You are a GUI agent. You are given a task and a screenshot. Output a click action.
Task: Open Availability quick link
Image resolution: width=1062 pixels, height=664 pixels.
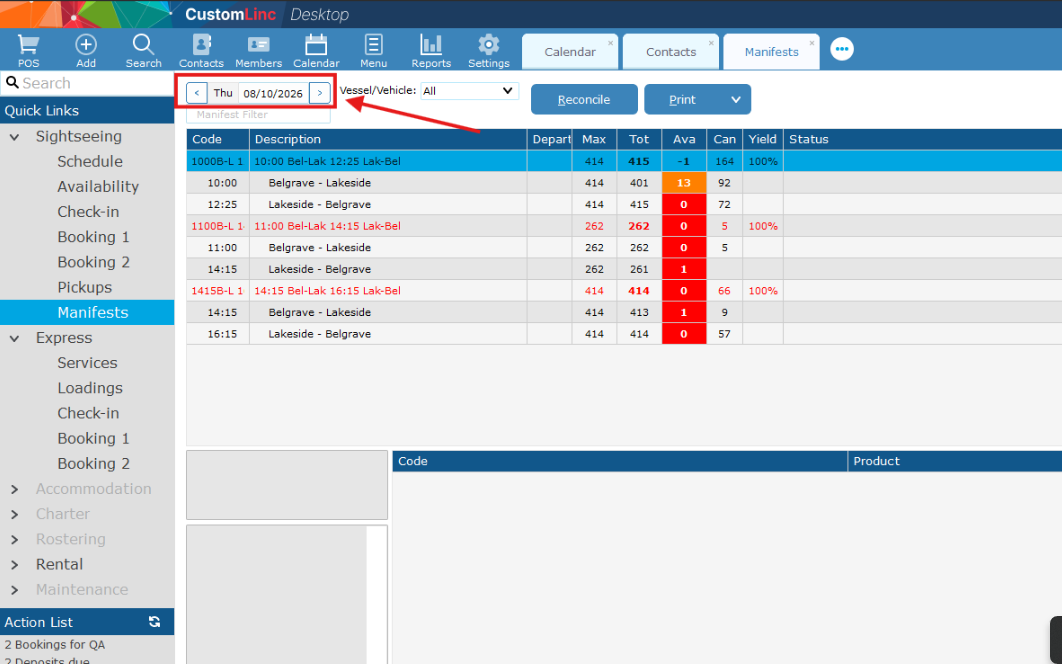click(x=98, y=186)
